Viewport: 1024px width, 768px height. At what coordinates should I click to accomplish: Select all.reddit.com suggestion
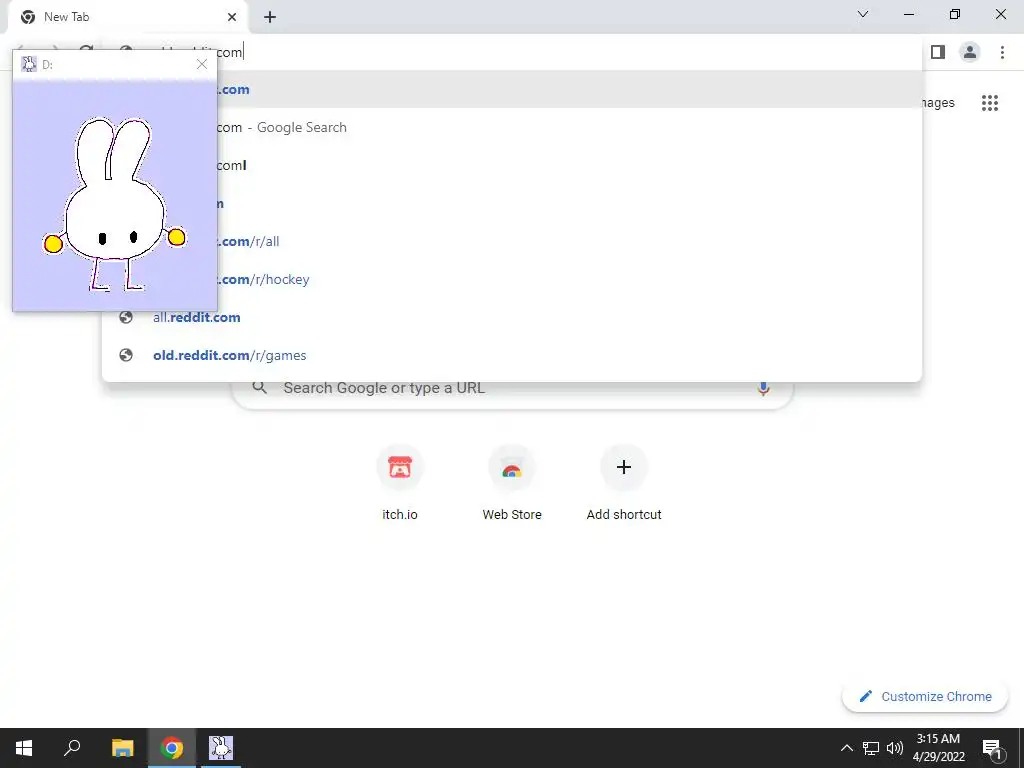tap(512, 317)
